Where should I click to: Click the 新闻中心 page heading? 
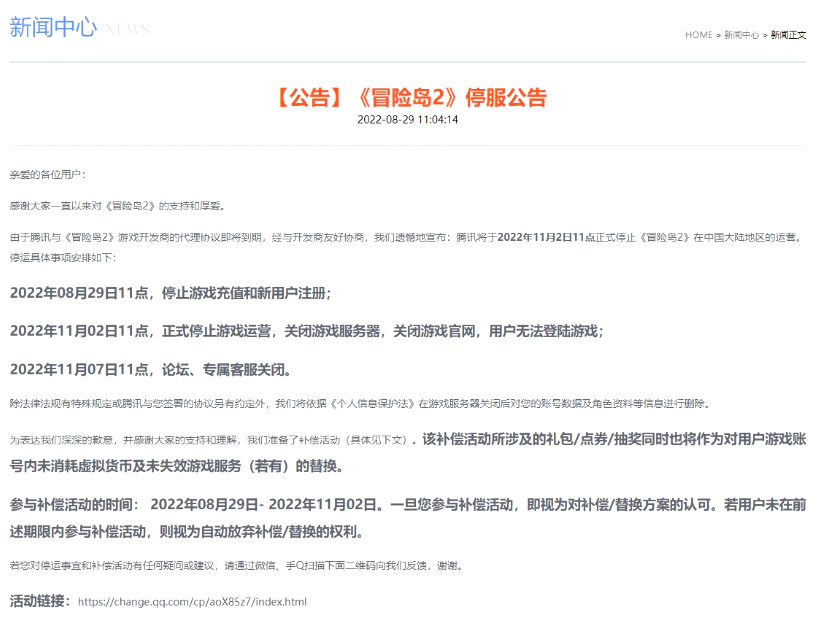[x=53, y=27]
